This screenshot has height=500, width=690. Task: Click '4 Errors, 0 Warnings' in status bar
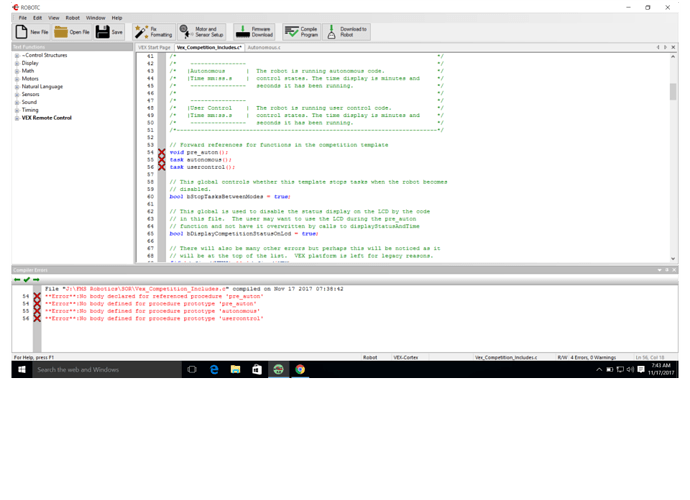(593, 357)
